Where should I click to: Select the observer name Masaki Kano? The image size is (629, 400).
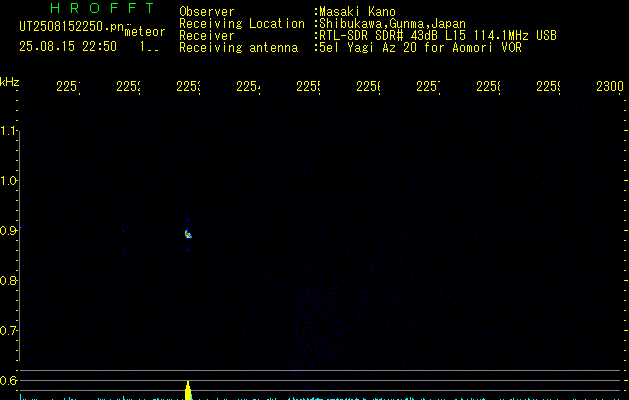pyautogui.click(x=357, y=12)
